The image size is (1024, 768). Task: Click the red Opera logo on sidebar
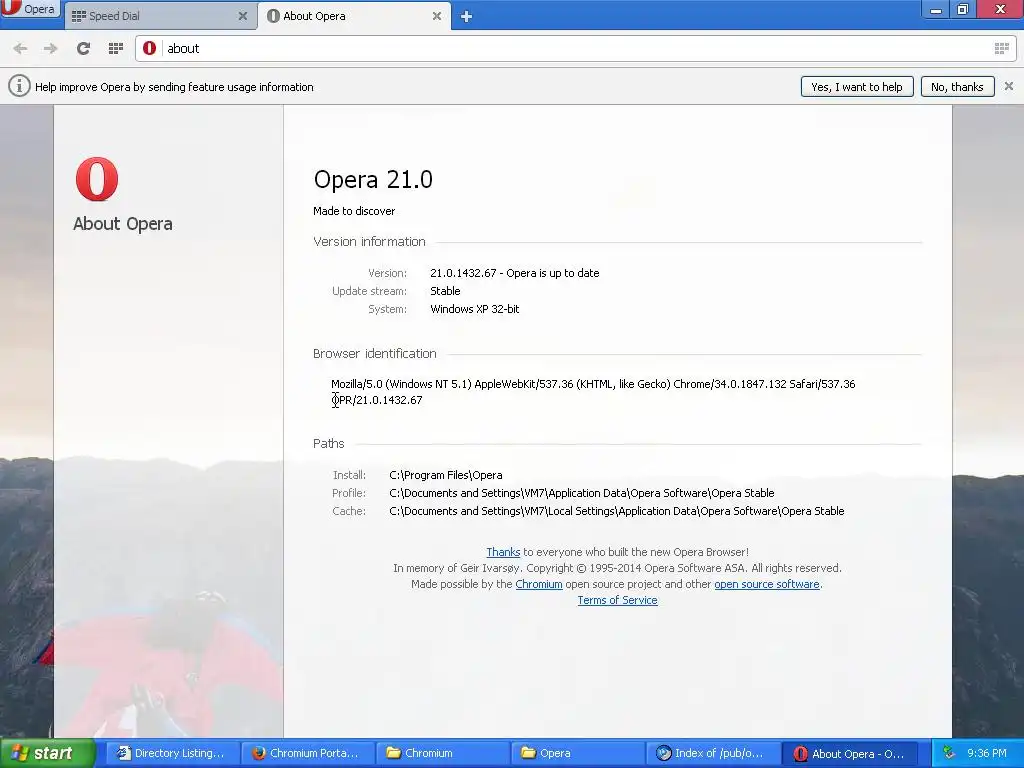(97, 178)
